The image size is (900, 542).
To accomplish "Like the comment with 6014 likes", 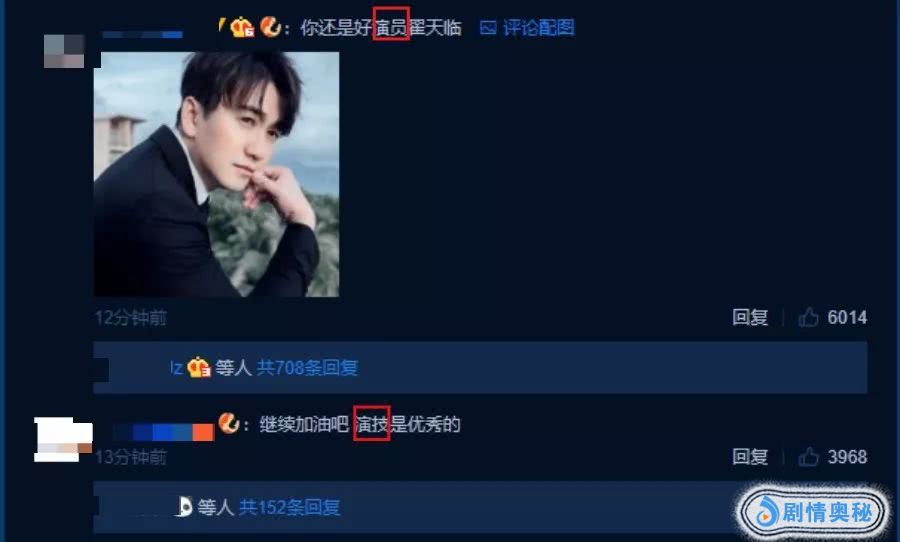I will pyautogui.click(x=808, y=316).
